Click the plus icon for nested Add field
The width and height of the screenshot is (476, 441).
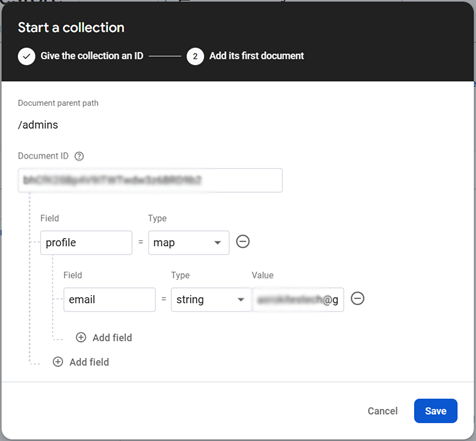[x=81, y=337]
